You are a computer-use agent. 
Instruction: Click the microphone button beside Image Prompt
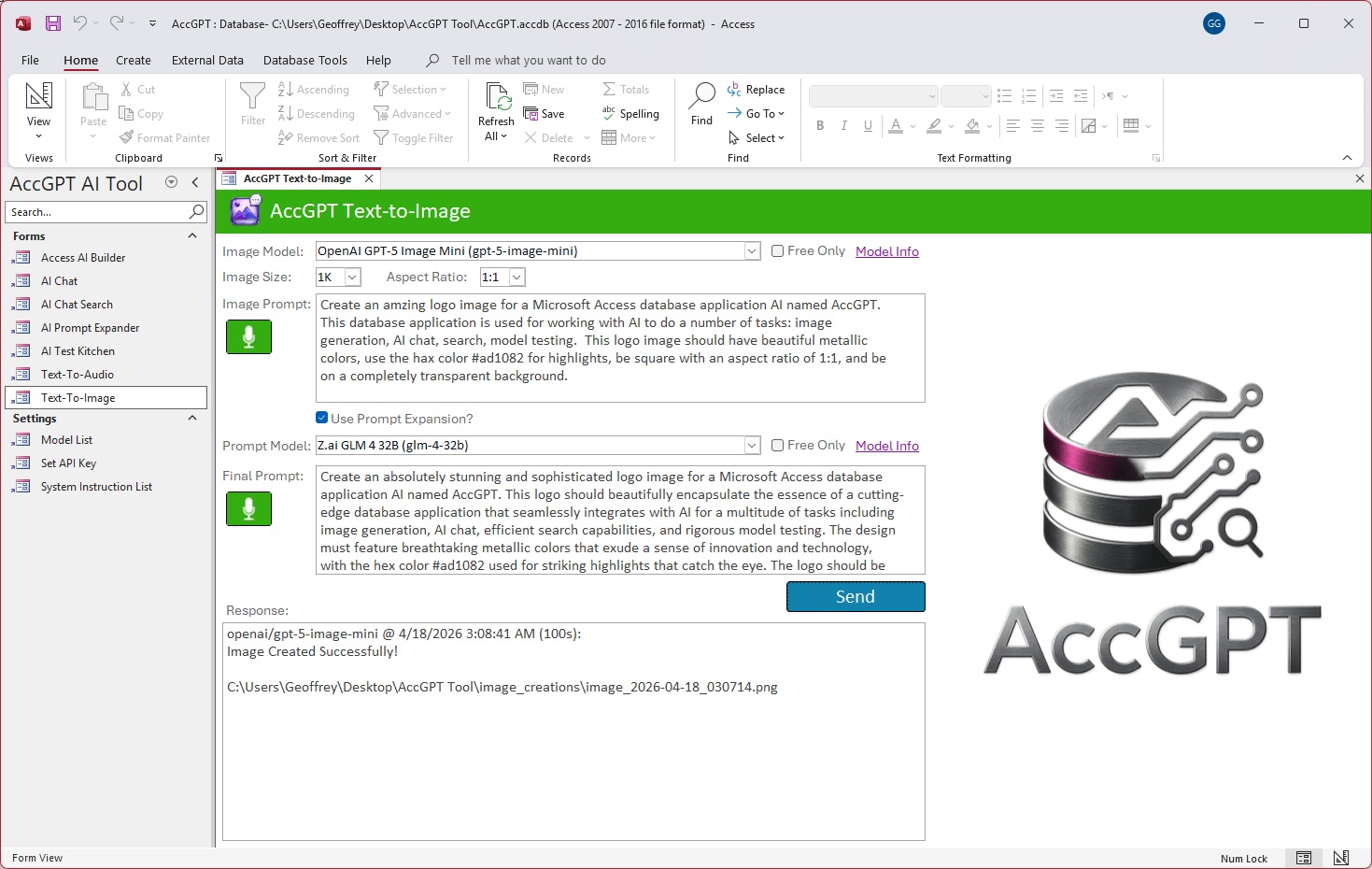(x=248, y=336)
